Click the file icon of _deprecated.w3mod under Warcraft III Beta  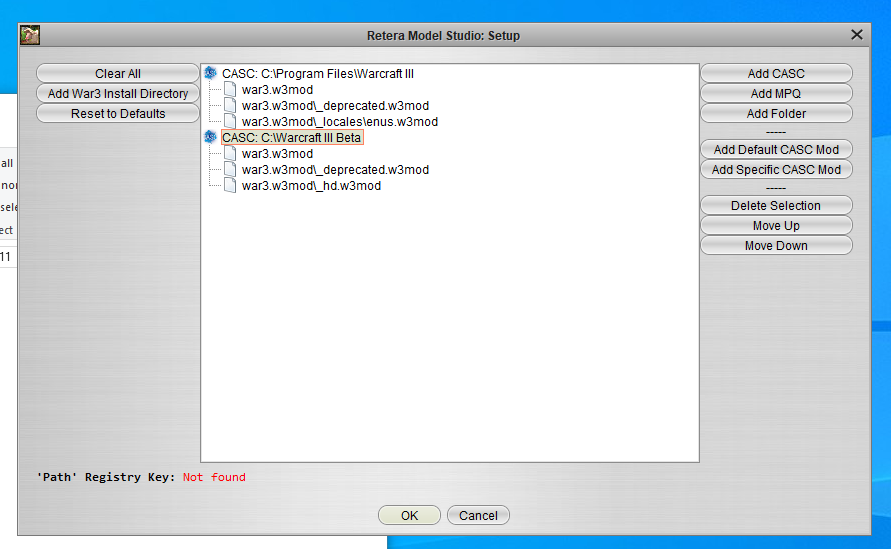[x=230, y=169]
